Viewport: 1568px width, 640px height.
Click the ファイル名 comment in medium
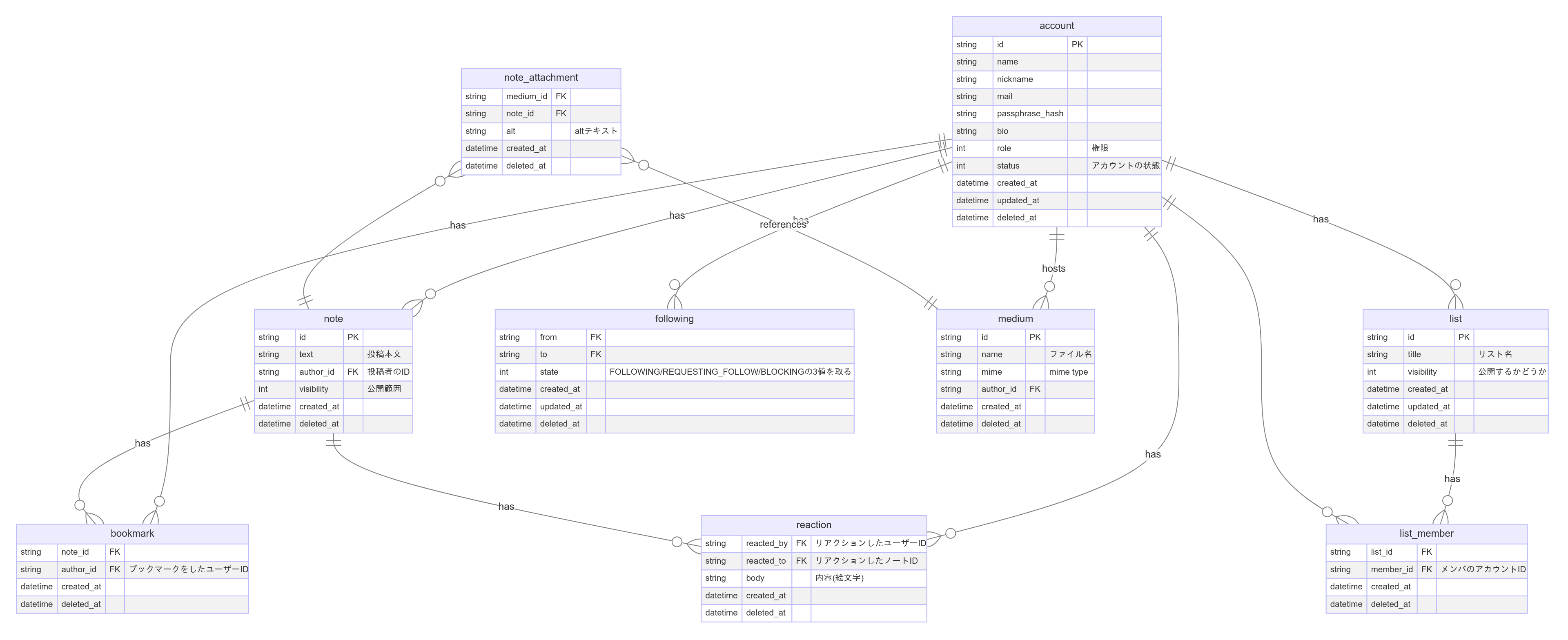tap(1069, 354)
